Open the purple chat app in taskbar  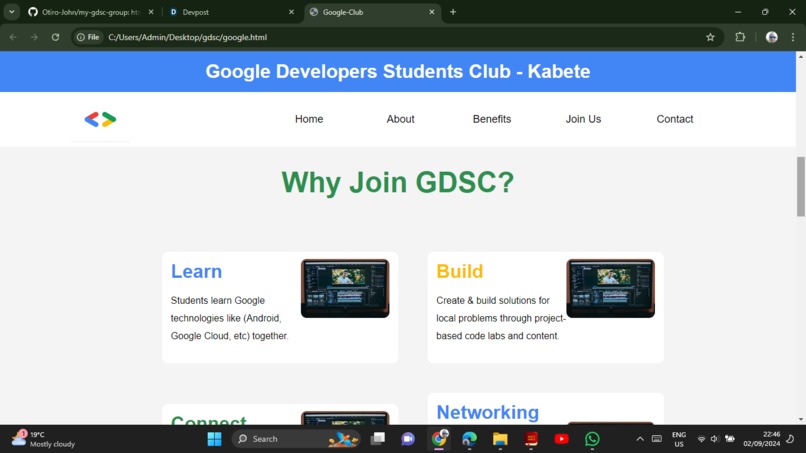click(408, 439)
